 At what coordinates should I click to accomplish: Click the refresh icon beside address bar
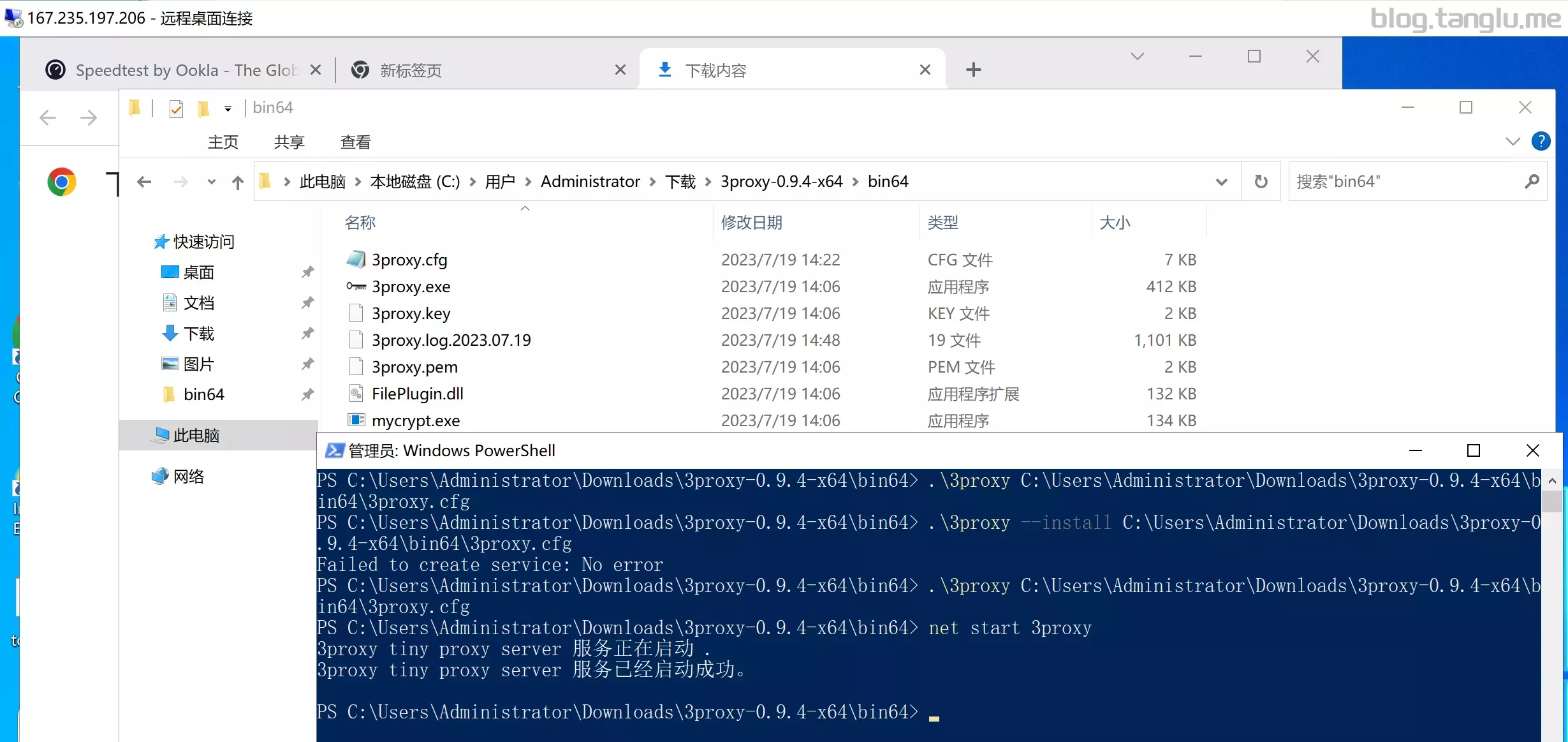[x=1261, y=182]
